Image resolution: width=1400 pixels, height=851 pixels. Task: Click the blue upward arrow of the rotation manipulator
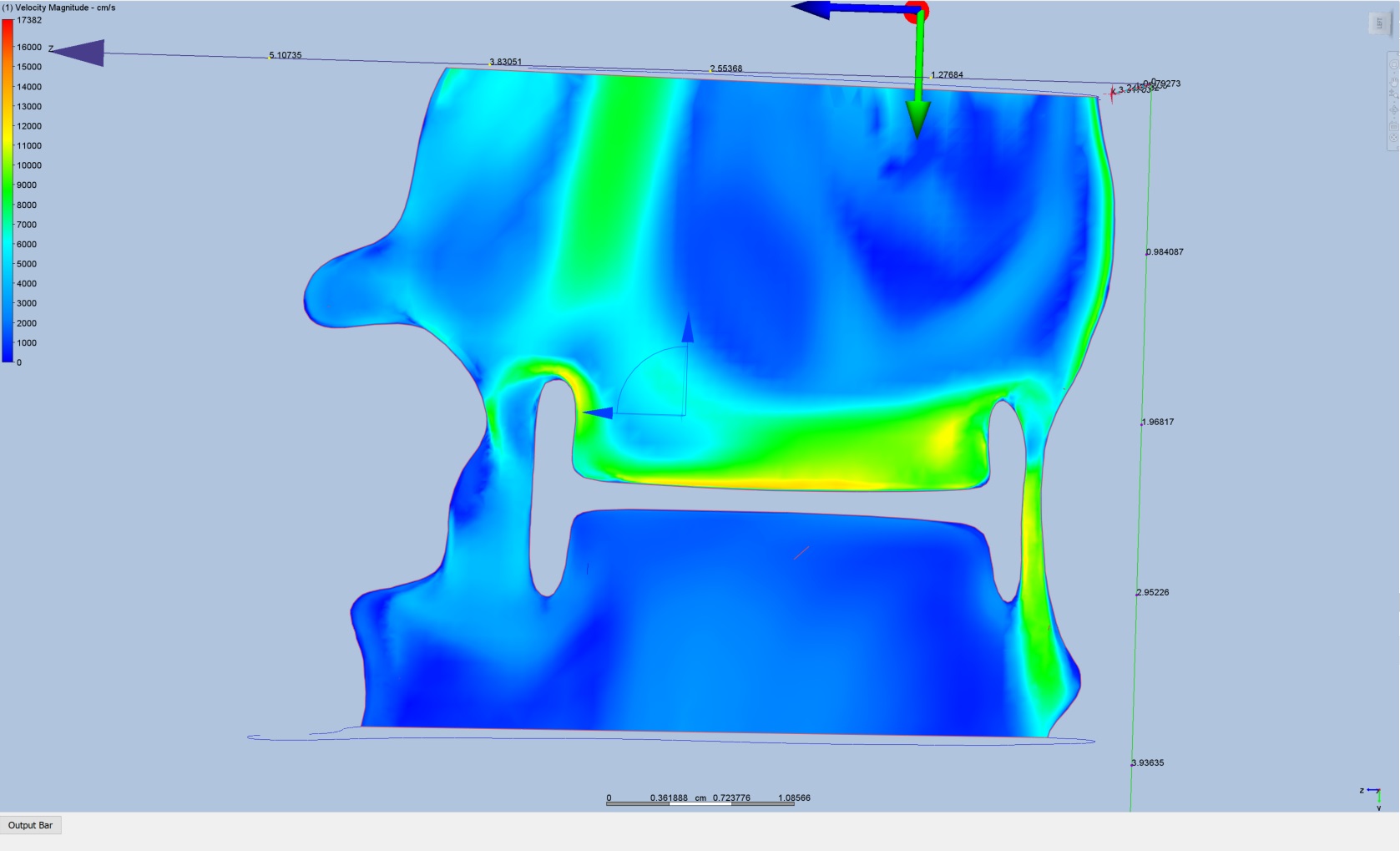[x=688, y=327]
